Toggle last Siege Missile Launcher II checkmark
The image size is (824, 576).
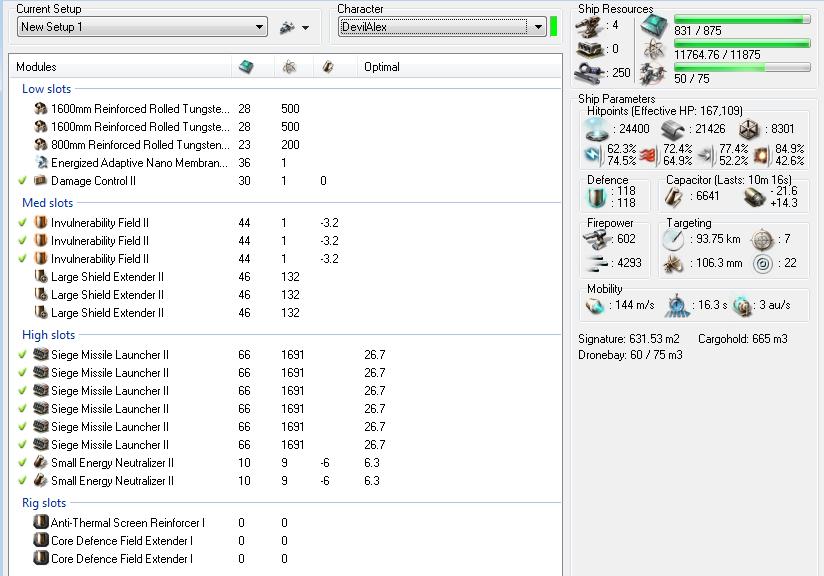[x=22, y=444]
